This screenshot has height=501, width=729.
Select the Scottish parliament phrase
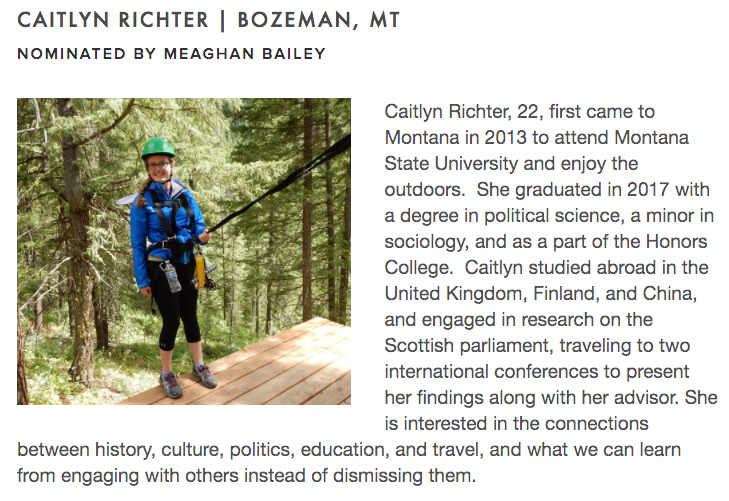(469, 346)
